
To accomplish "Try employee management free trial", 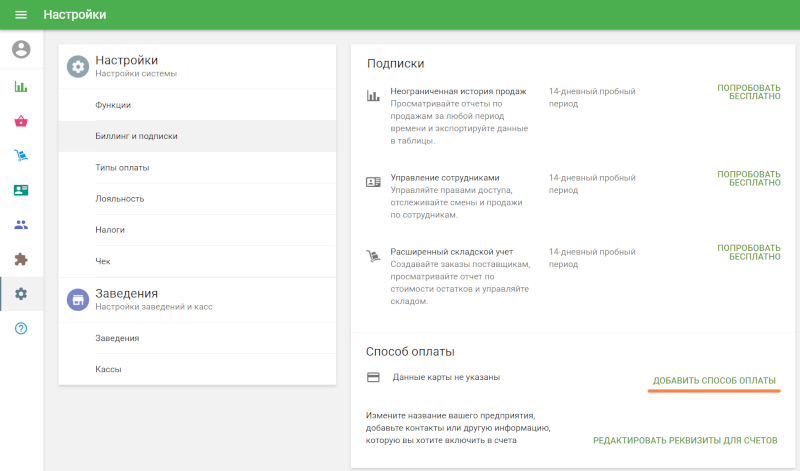I will 748,179.
